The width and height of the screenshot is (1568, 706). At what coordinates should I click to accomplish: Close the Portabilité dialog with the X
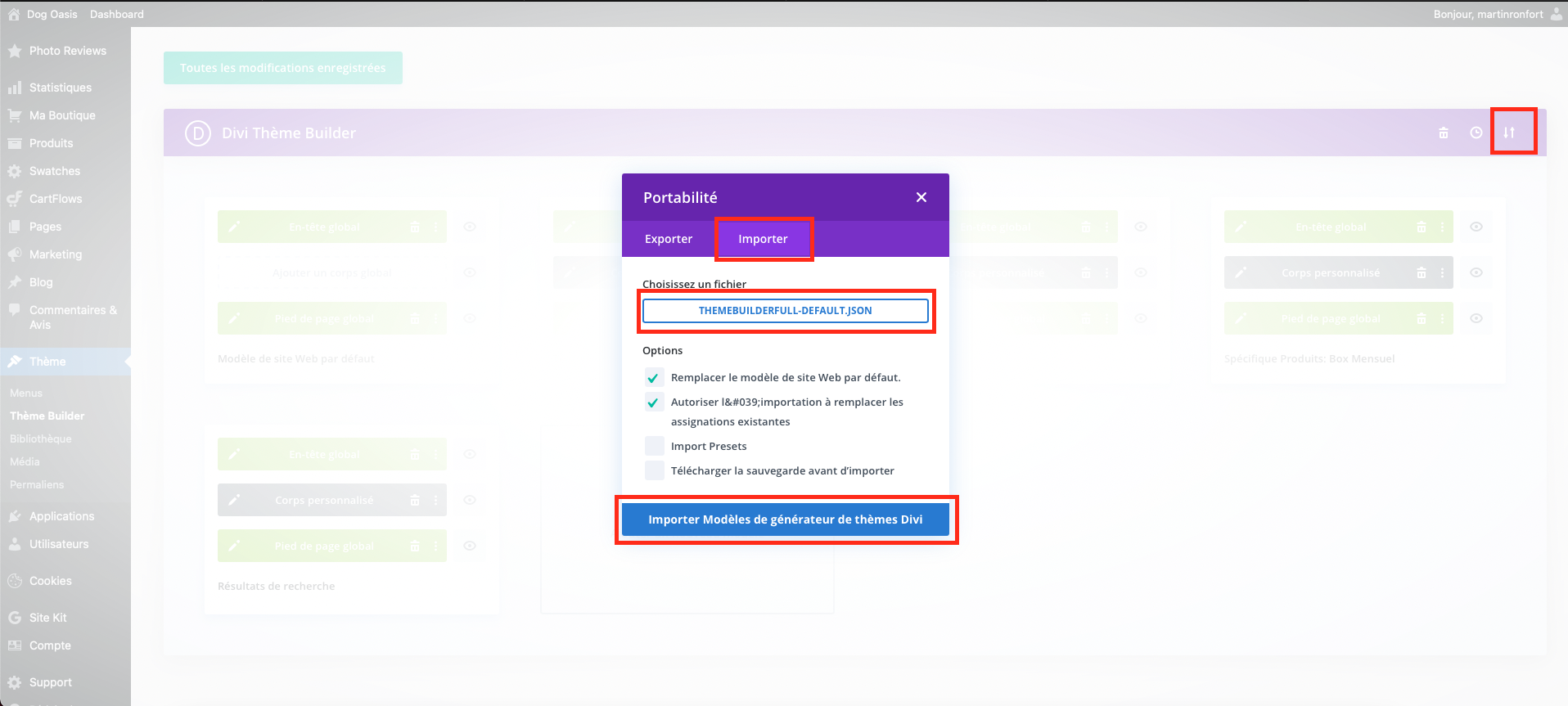tap(921, 197)
